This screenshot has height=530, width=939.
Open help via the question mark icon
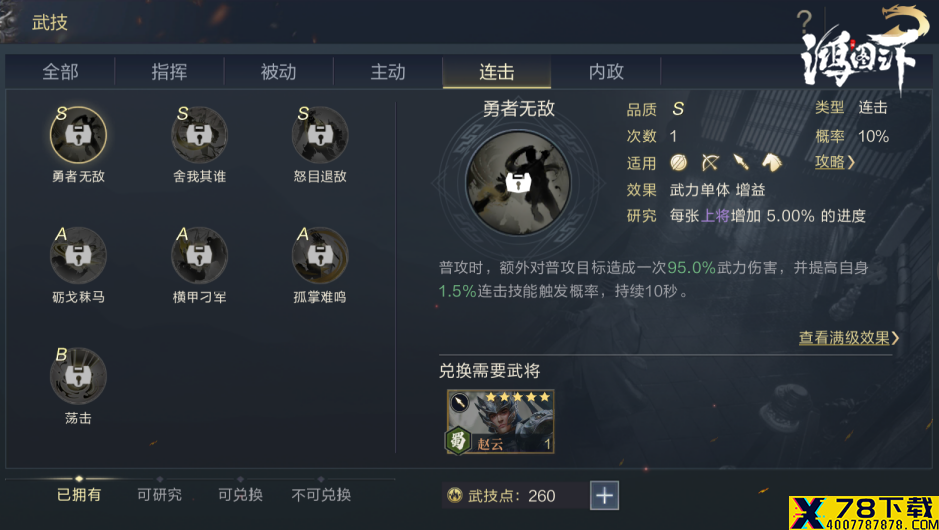pyautogui.click(x=804, y=22)
